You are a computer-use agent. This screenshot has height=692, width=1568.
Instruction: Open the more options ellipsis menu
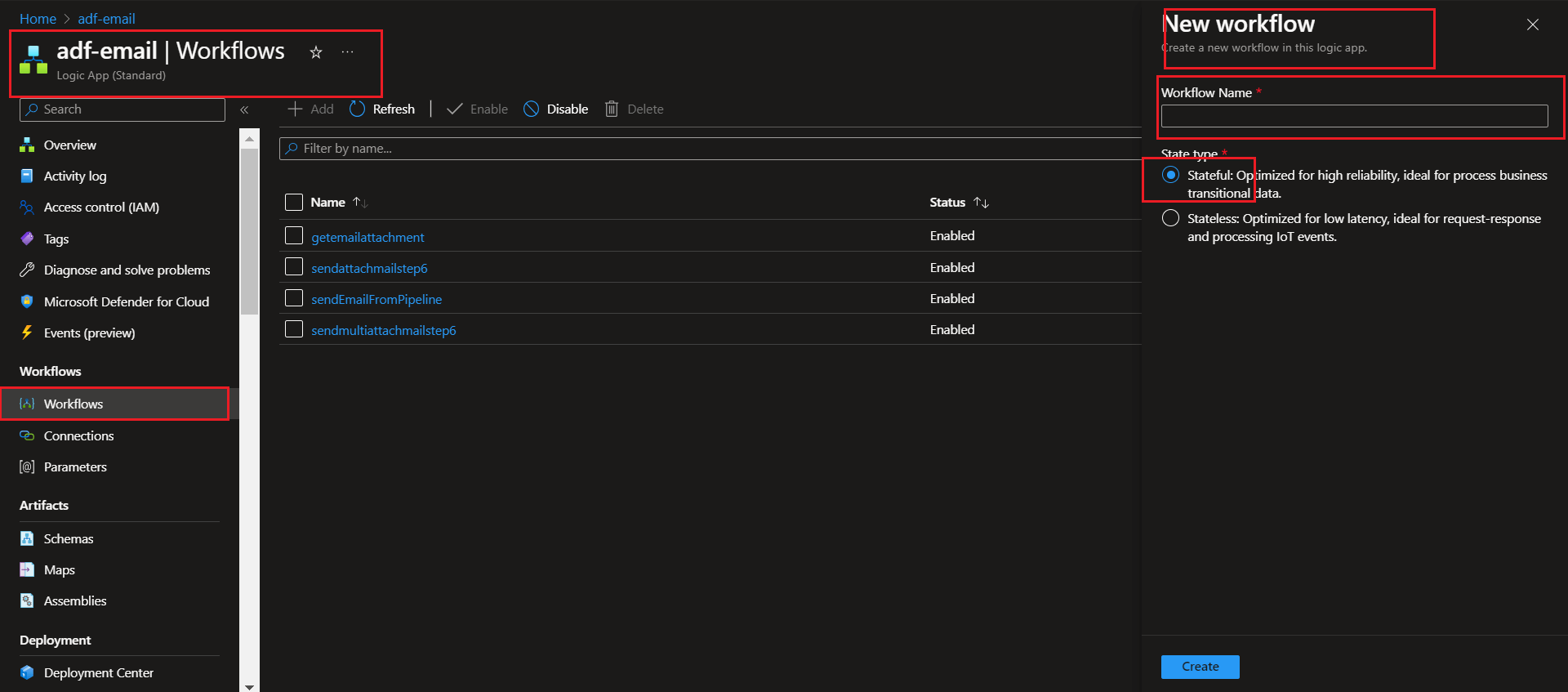click(x=348, y=52)
